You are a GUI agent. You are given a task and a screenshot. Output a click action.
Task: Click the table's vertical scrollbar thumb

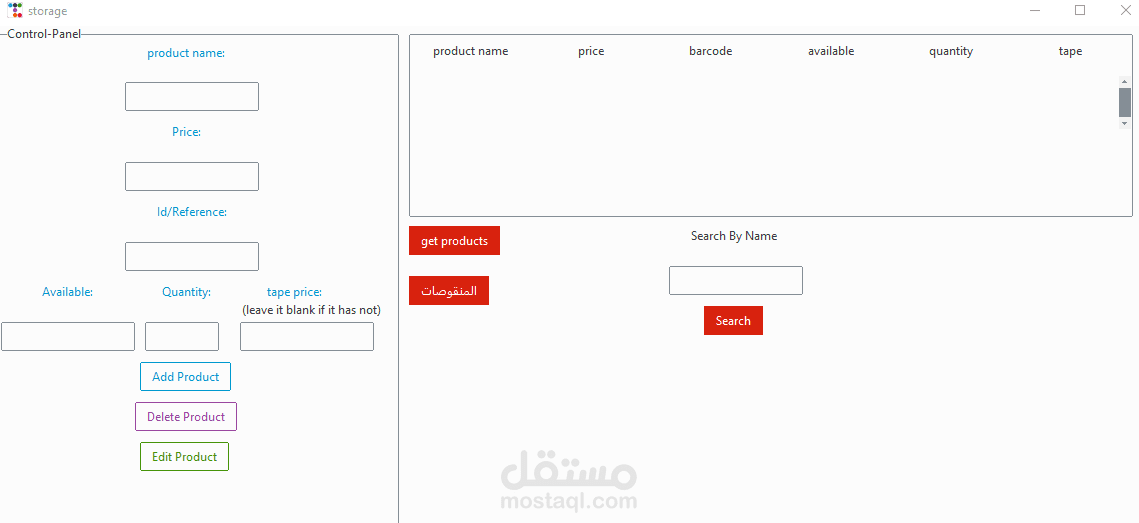pyautogui.click(x=1124, y=102)
